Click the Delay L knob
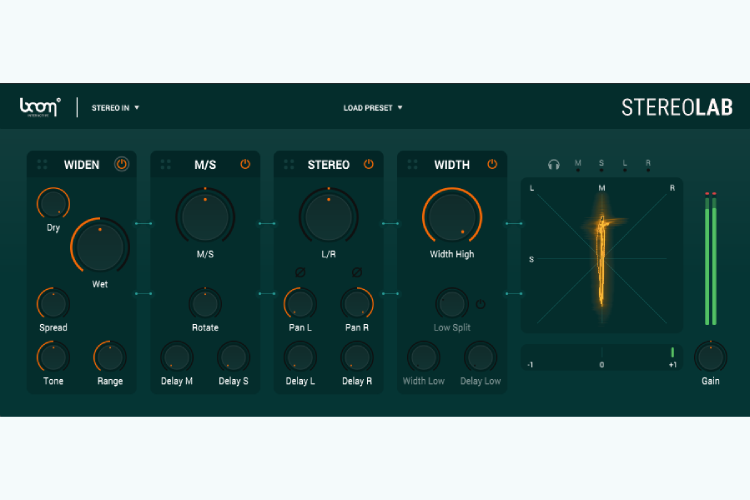Viewport: 750px width, 500px height. (x=300, y=357)
